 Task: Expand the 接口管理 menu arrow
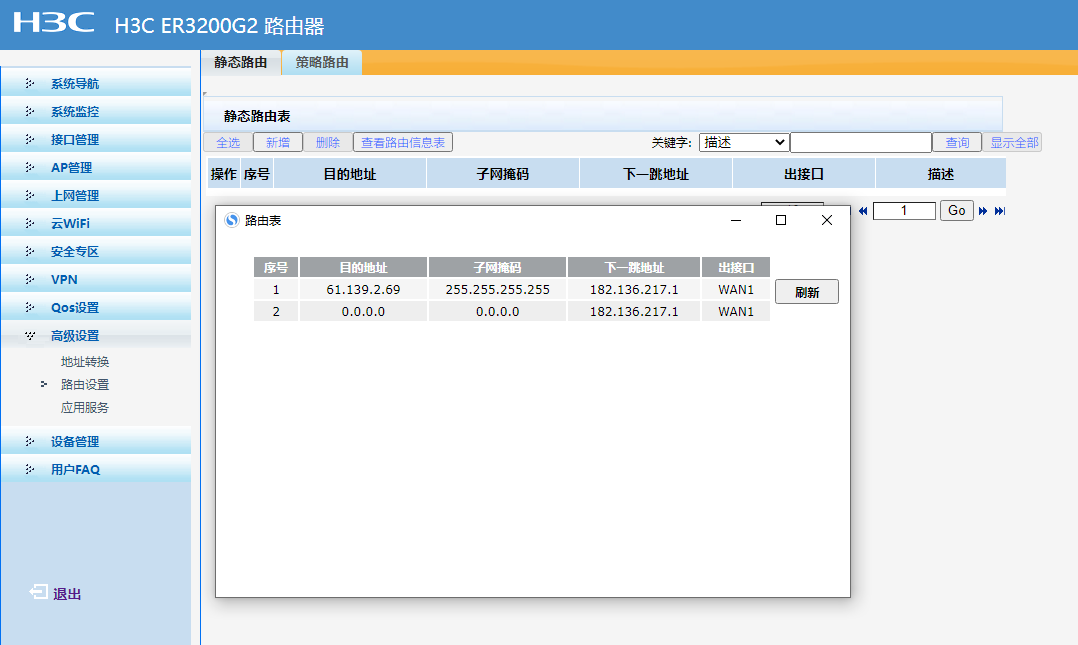pos(30,140)
